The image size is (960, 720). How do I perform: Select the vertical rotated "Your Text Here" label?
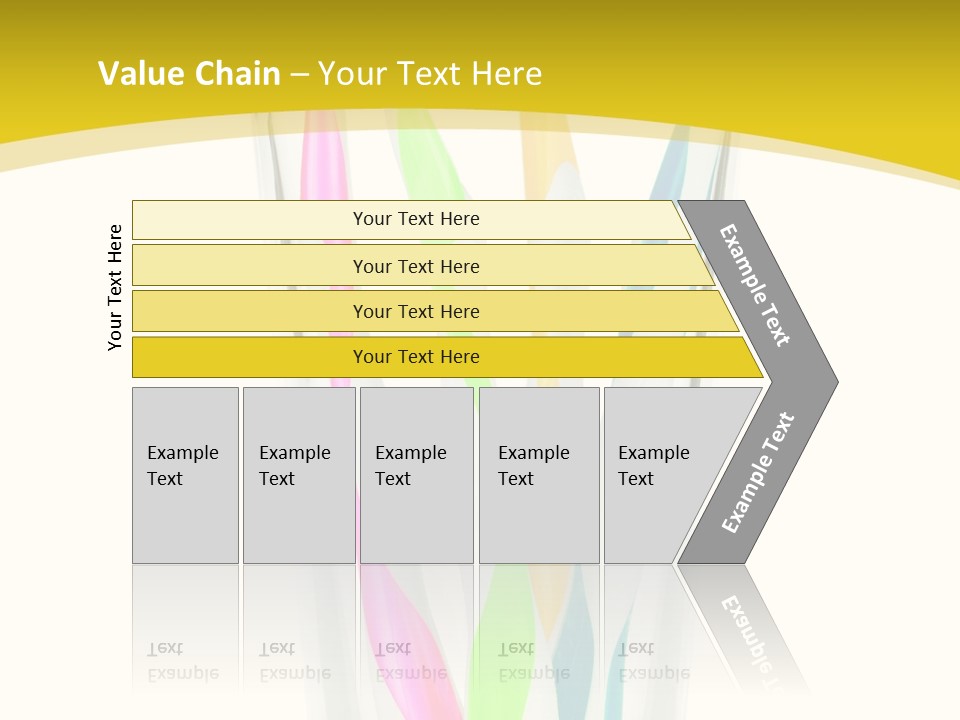[x=115, y=287]
